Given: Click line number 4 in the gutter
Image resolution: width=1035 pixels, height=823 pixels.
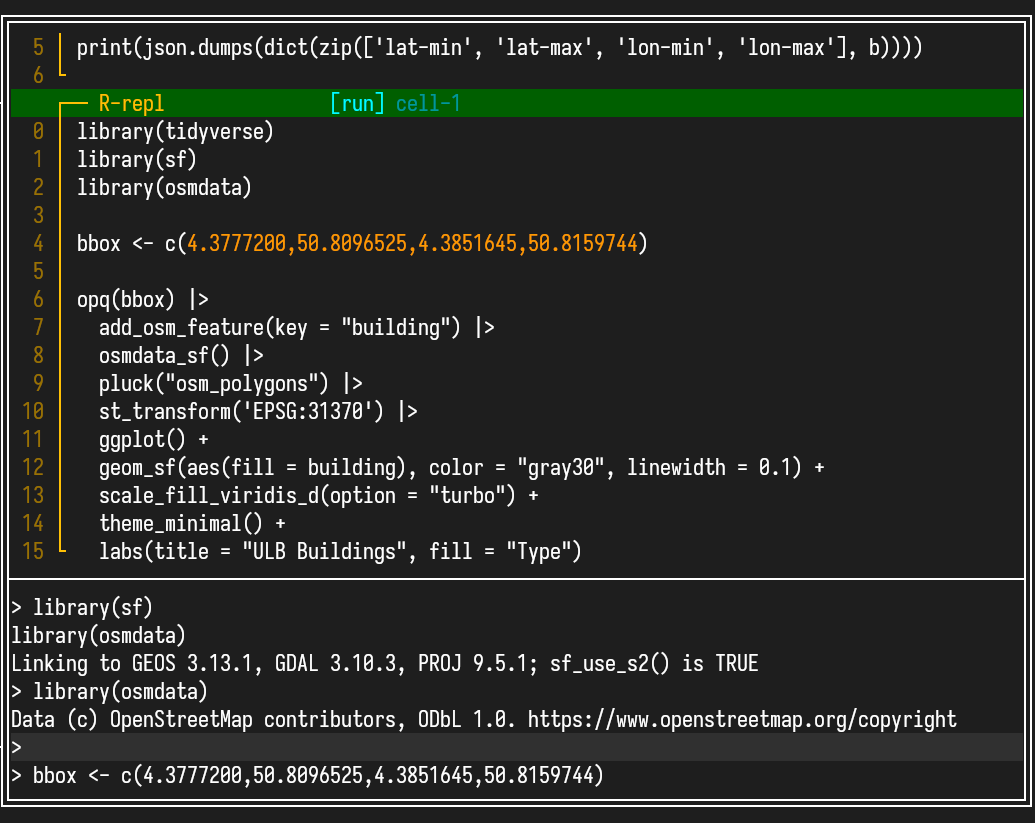Looking at the screenshot, I should click(38, 243).
